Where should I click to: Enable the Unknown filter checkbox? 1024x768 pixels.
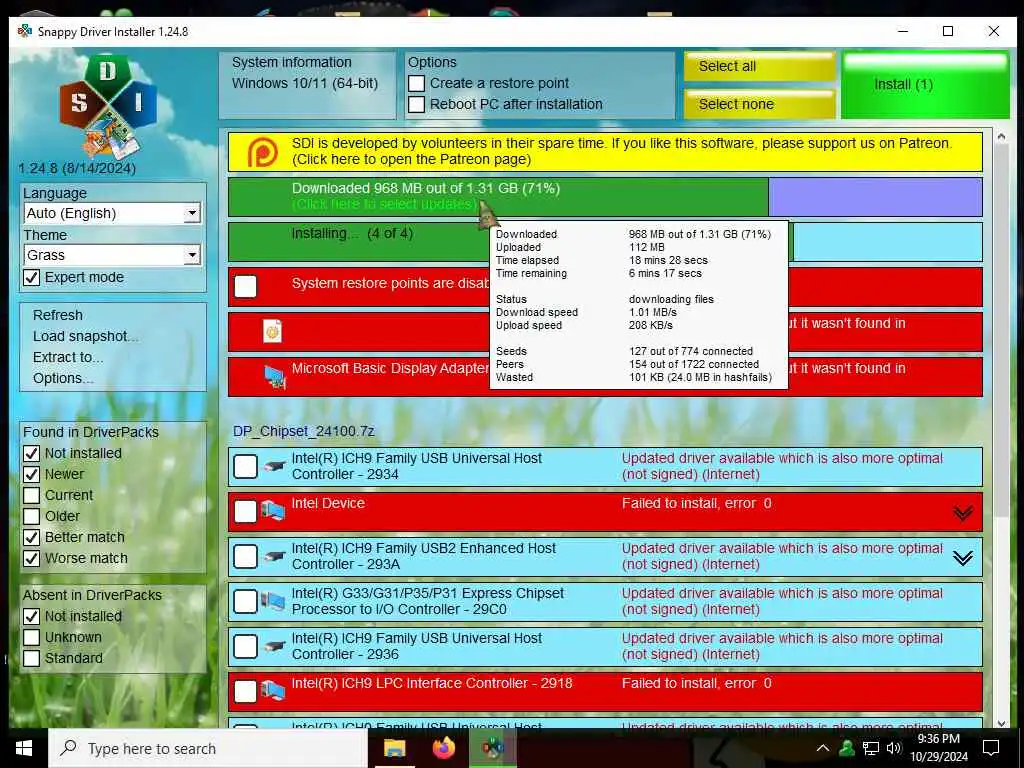coord(31,637)
